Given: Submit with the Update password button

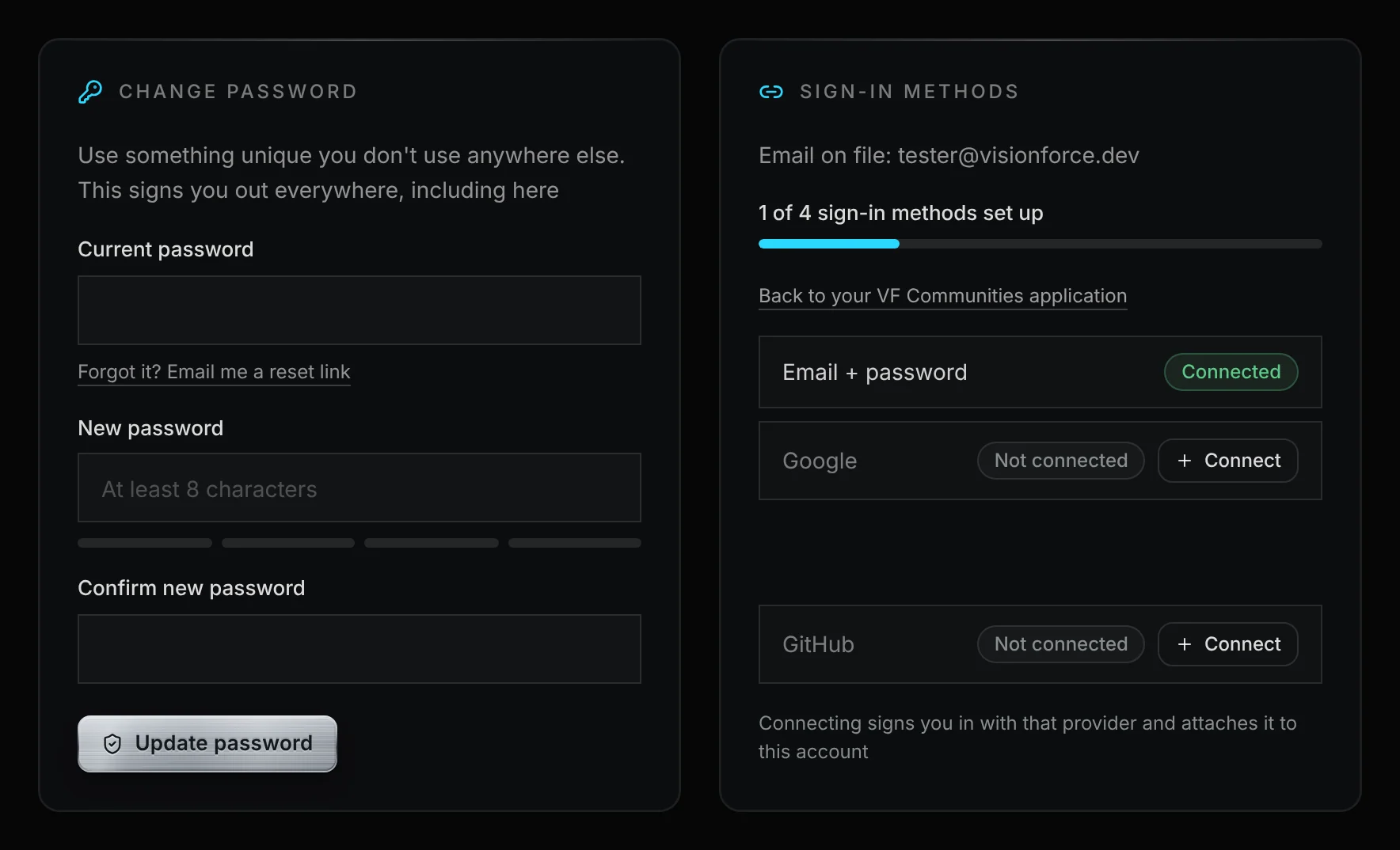Looking at the screenshot, I should (207, 744).
